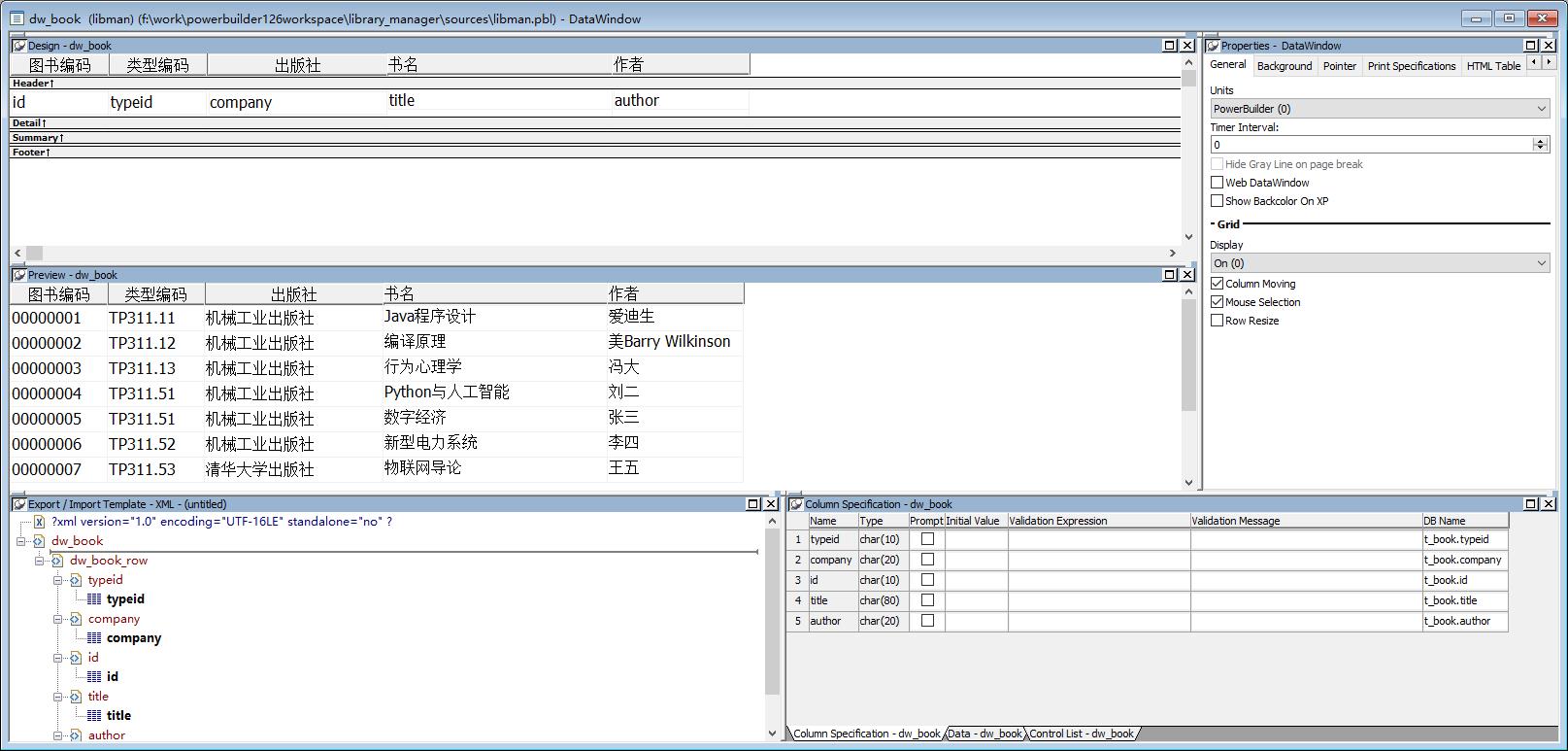The width and height of the screenshot is (1568, 751).
Task: Maximize the Column Specification pane
Action: (1530, 504)
